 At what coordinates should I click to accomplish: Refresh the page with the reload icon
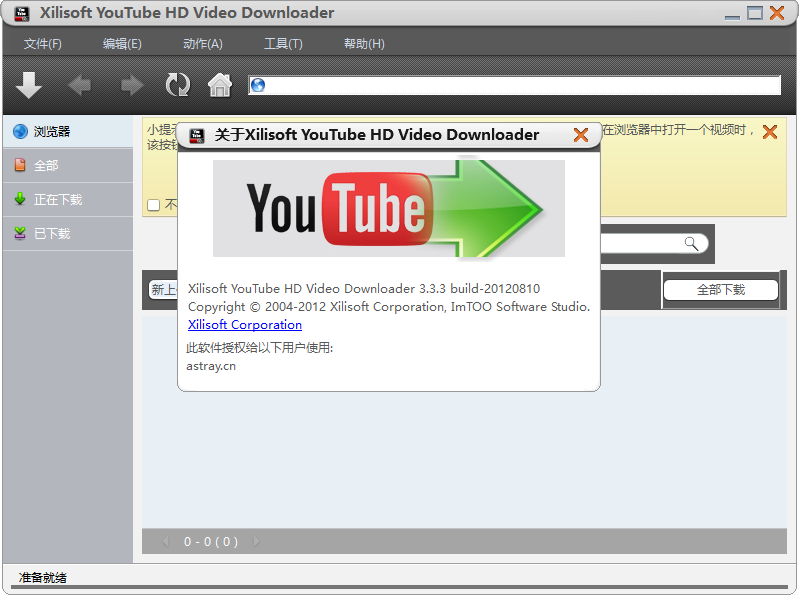coord(177,85)
